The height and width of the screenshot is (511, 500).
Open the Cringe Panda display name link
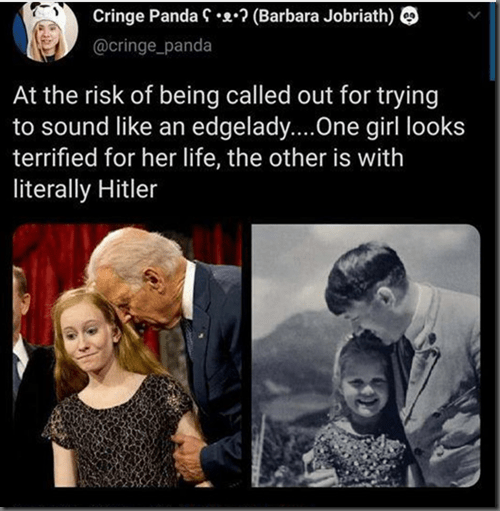tap(243, 16)
